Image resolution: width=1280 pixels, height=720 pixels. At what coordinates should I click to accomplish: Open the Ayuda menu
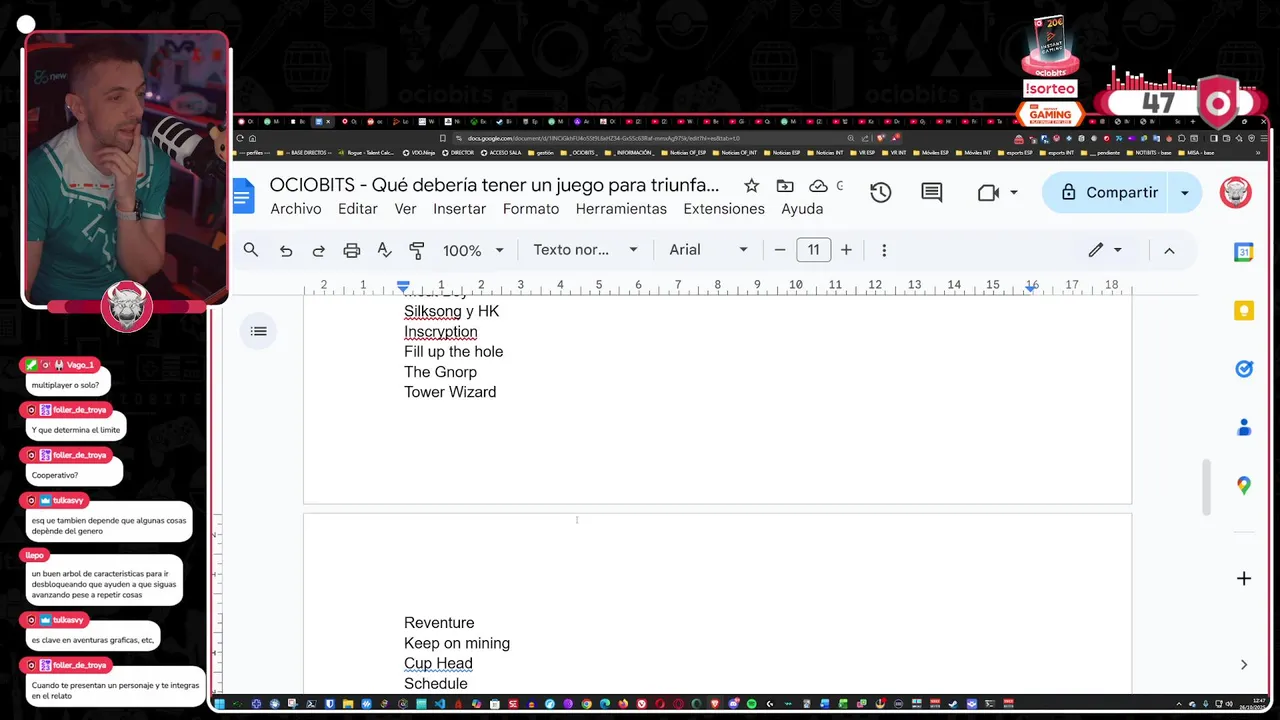(x=802, y=209)
